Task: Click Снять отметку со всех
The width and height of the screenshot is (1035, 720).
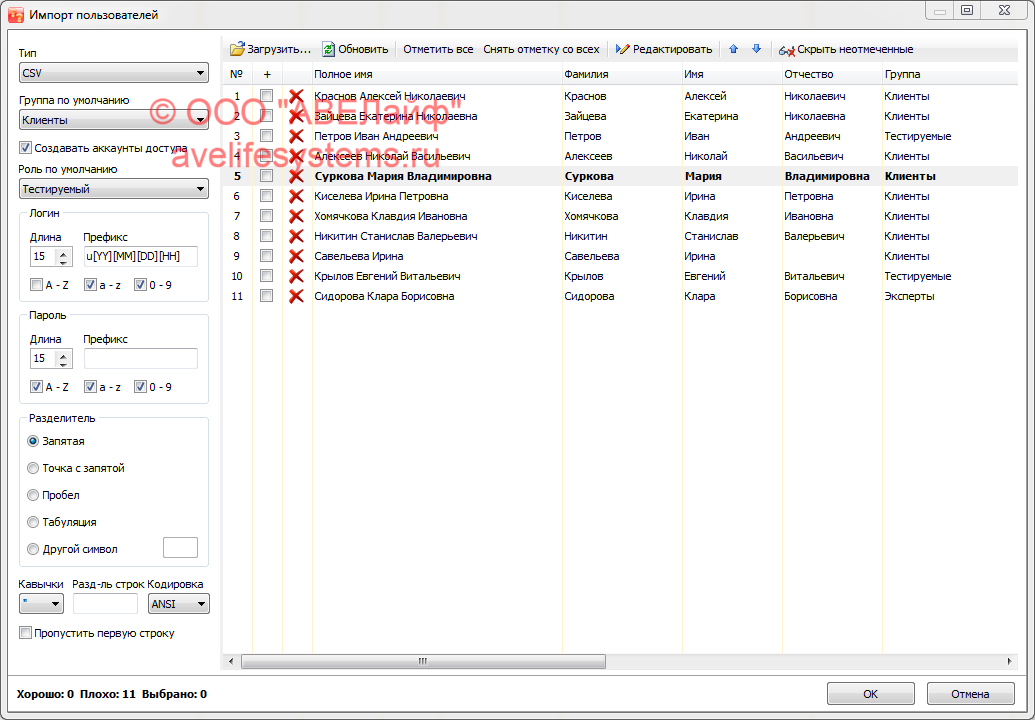Action: pyautogui.click(x=541, y=49)
